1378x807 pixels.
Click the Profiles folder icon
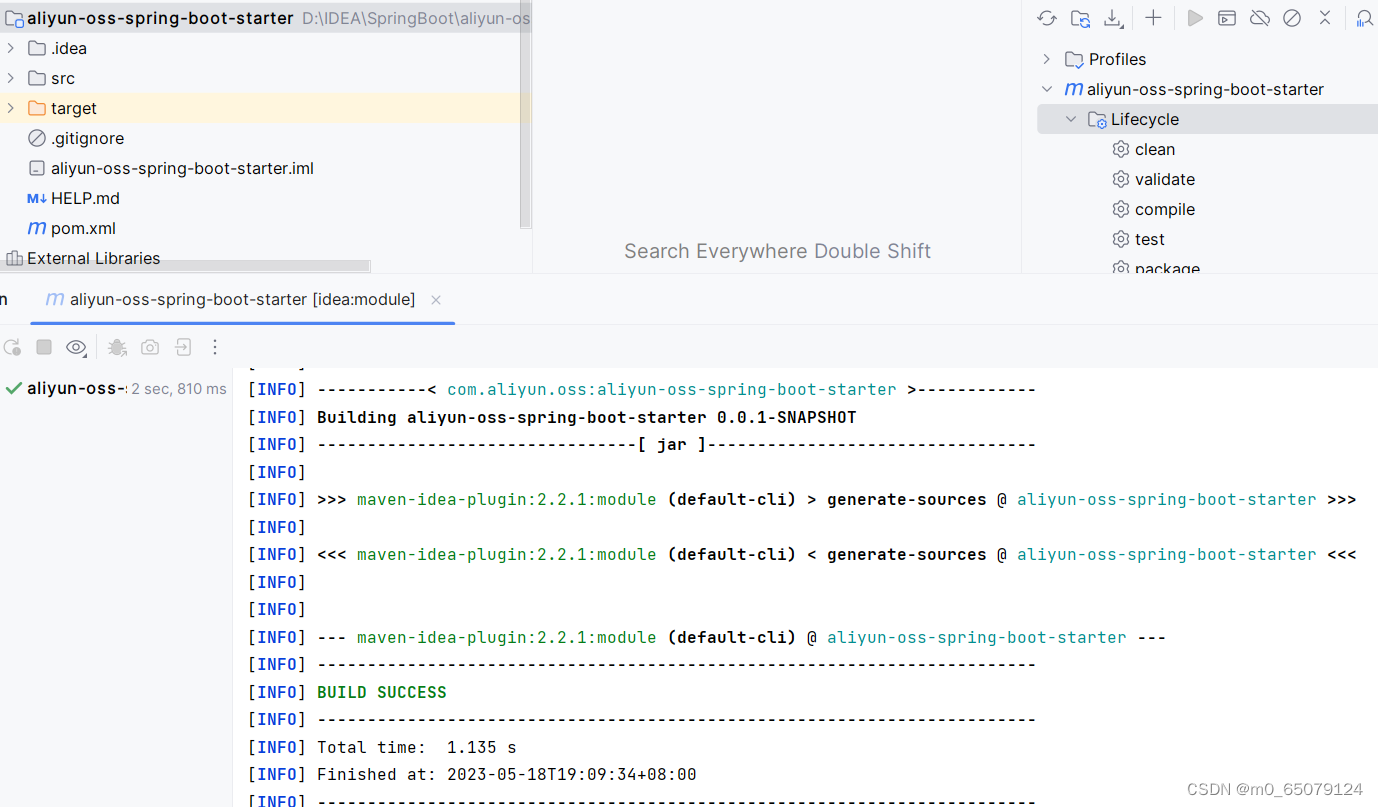pos(1074,59)
